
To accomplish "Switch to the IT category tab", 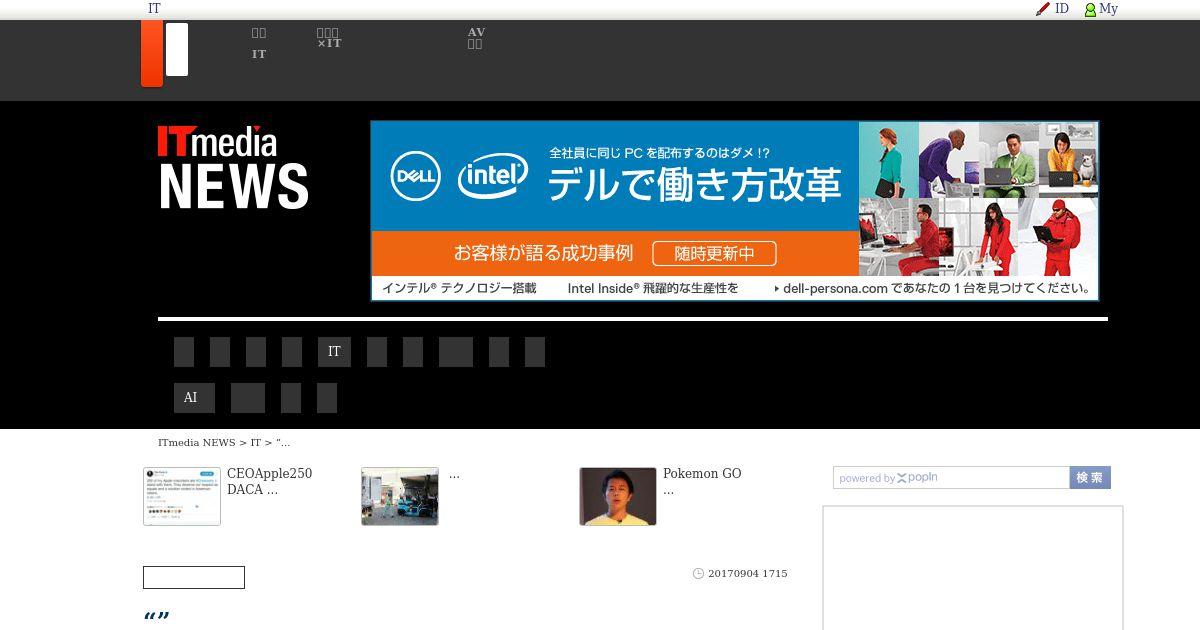I will (x=334, y=352).
